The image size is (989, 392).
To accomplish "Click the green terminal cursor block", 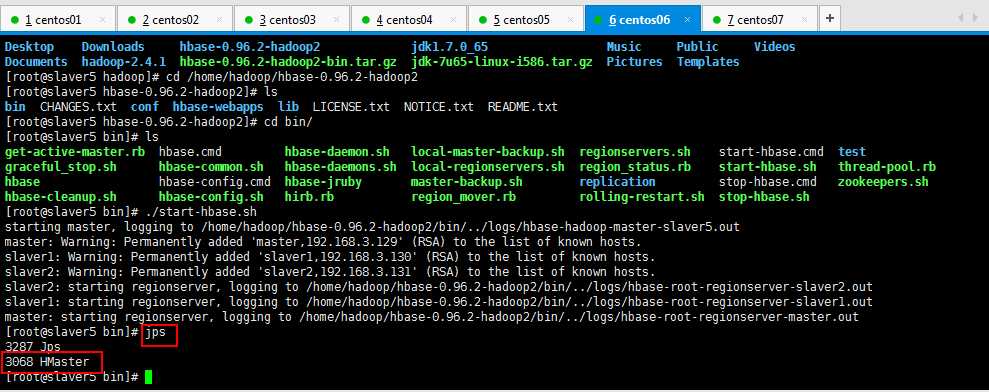I will coord(148,377).
